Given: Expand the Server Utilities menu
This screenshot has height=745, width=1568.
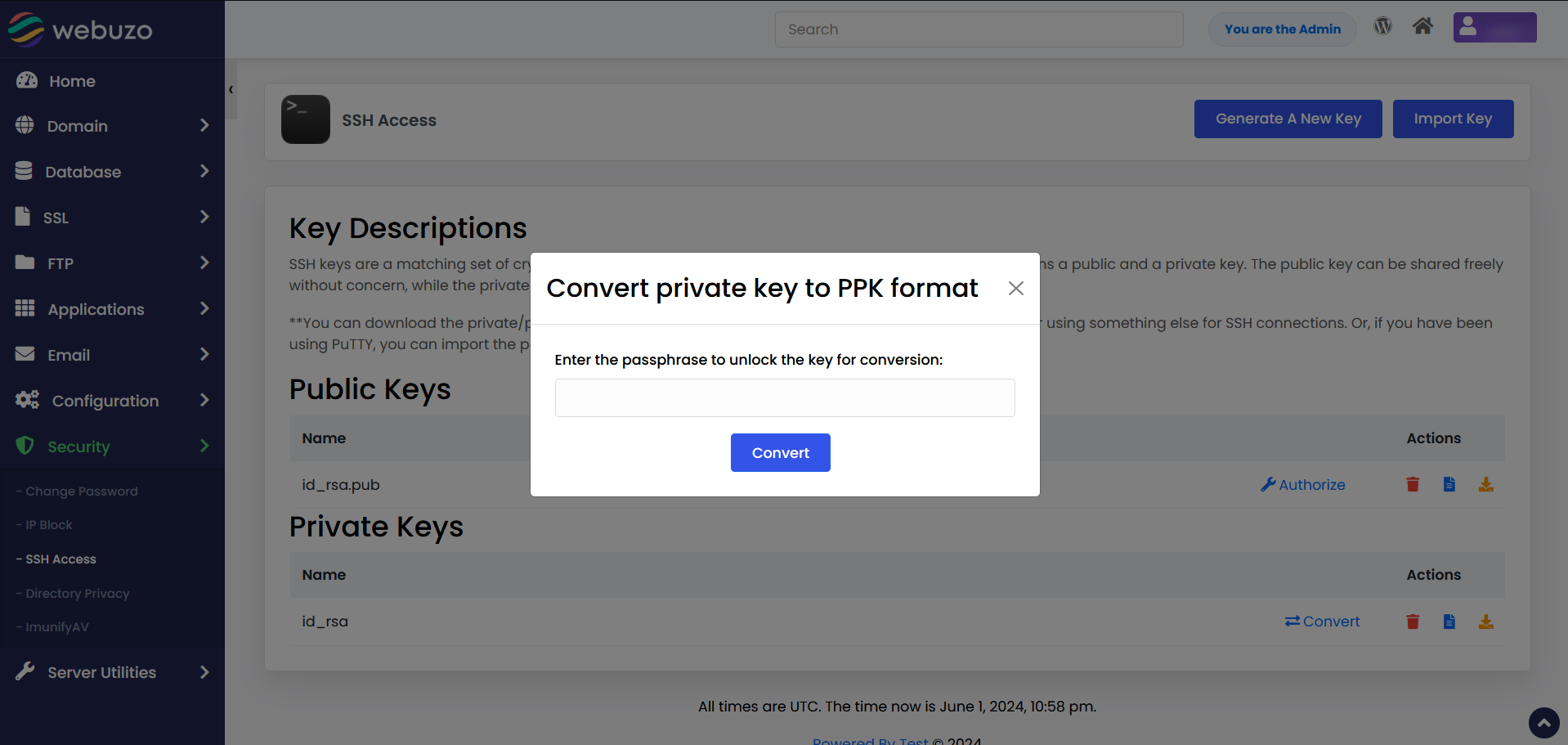Looking at the screenshot, I should tap(112, 672).
